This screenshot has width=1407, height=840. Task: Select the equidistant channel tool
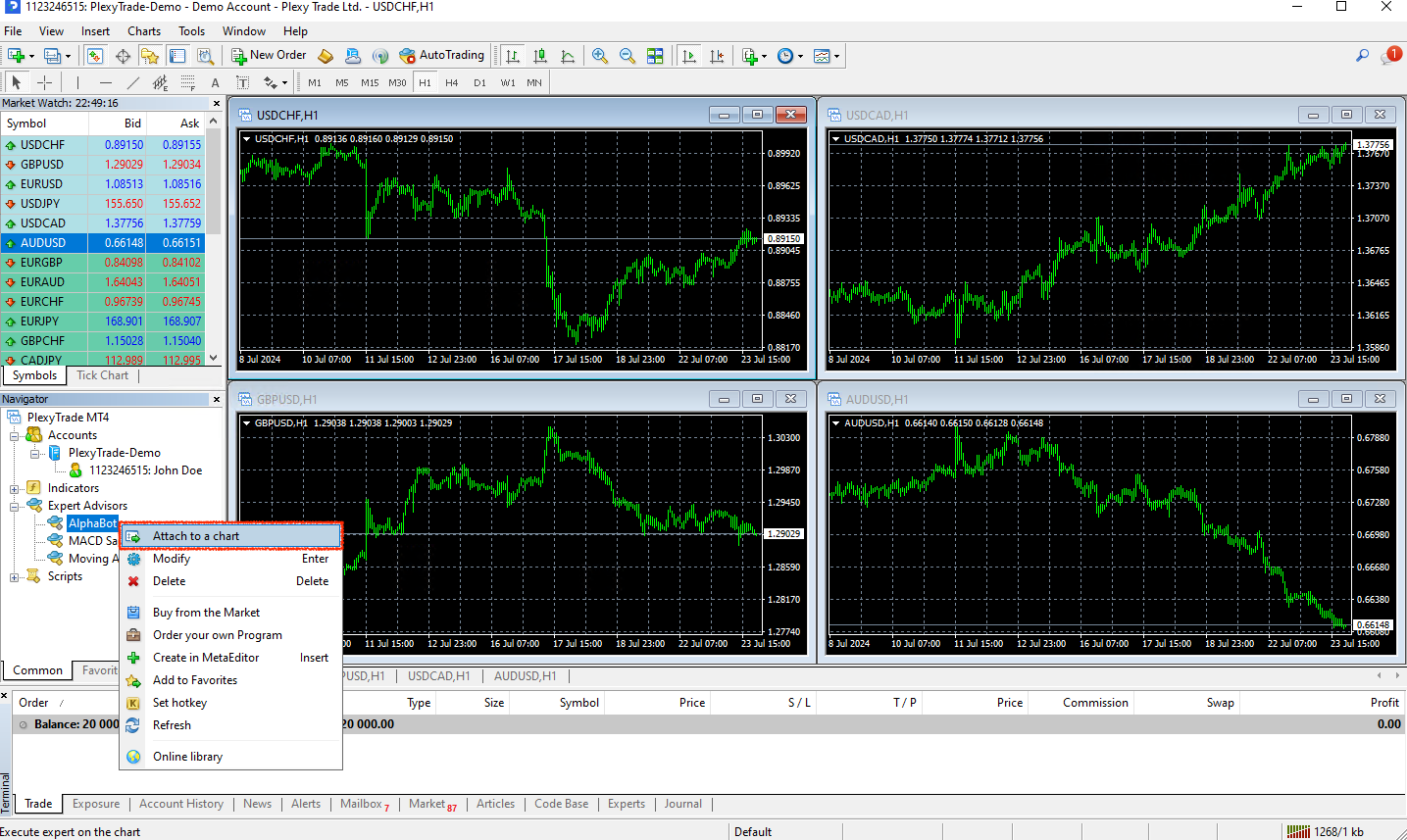[x=160, y=82]
